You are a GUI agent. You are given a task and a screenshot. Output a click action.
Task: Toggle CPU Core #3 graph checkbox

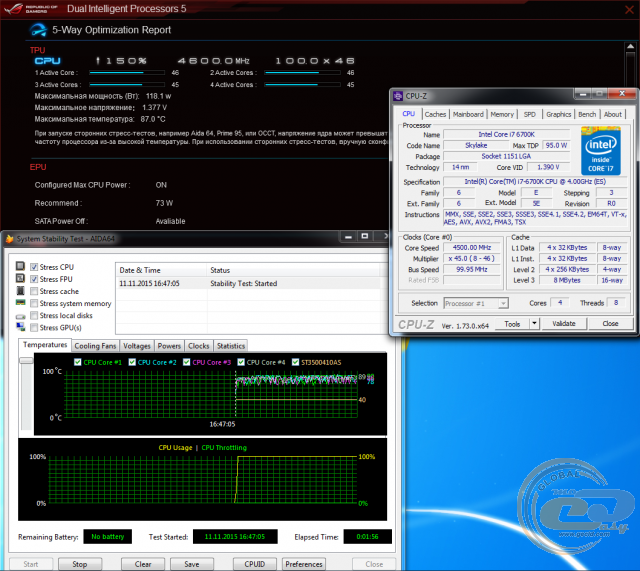pos(187,362)
